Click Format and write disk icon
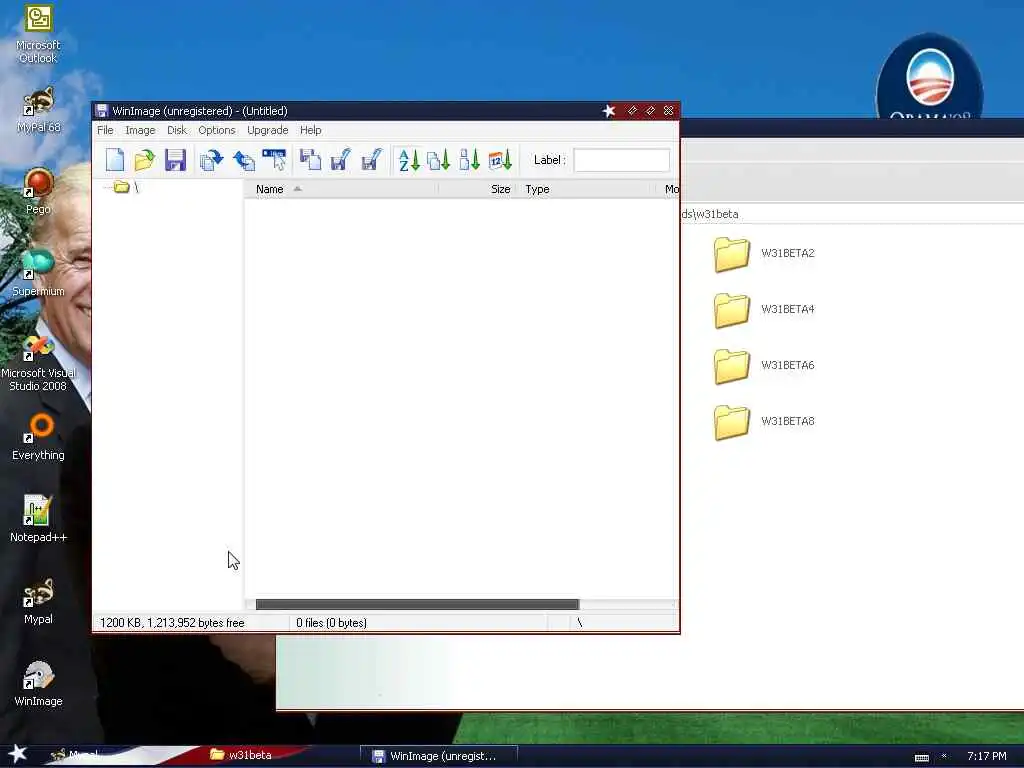The image size is (1024, 768). pos(372,160)
